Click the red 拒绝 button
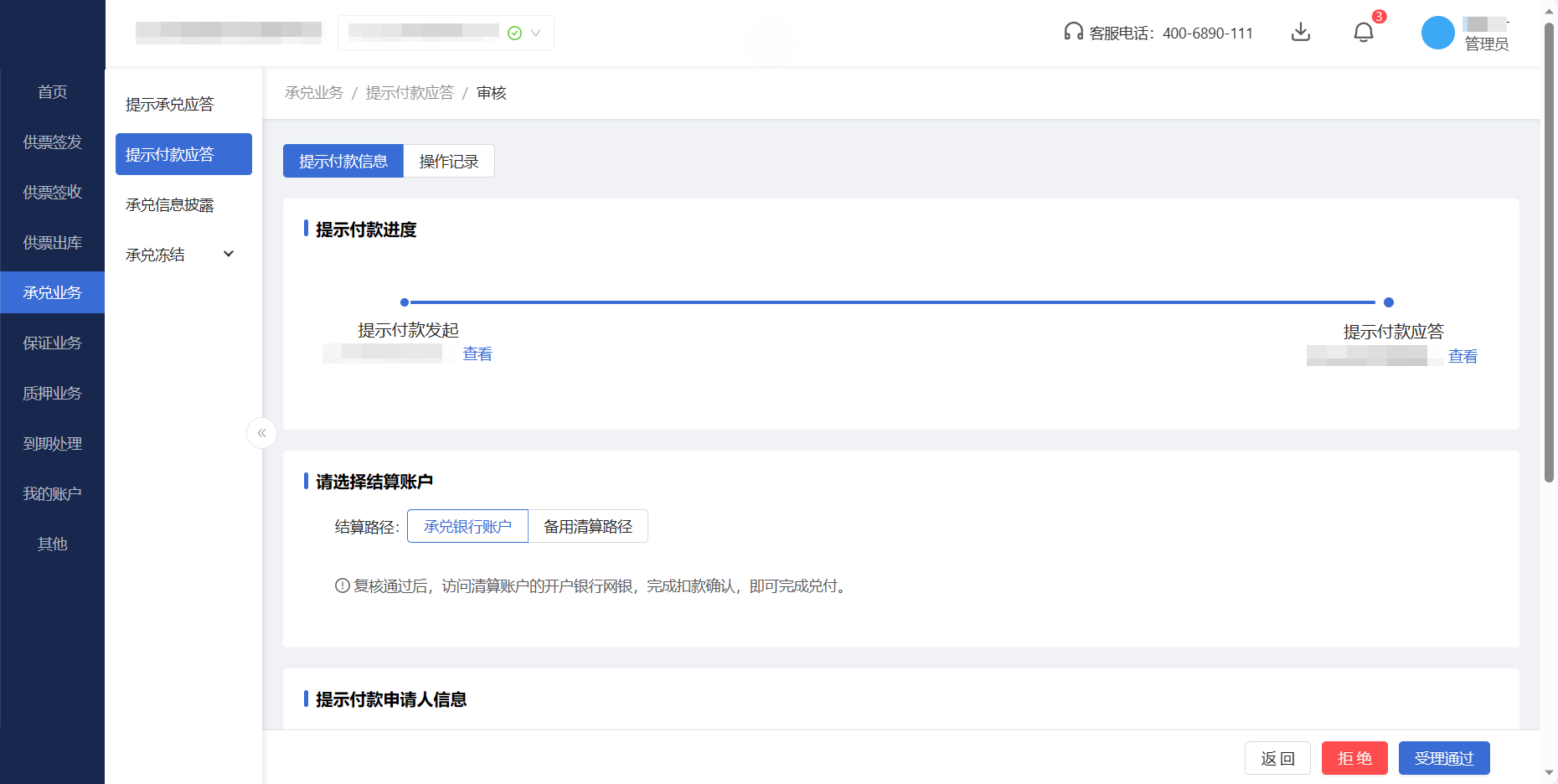Screen dimensions: 1558x784 (x=1354, y=758)
